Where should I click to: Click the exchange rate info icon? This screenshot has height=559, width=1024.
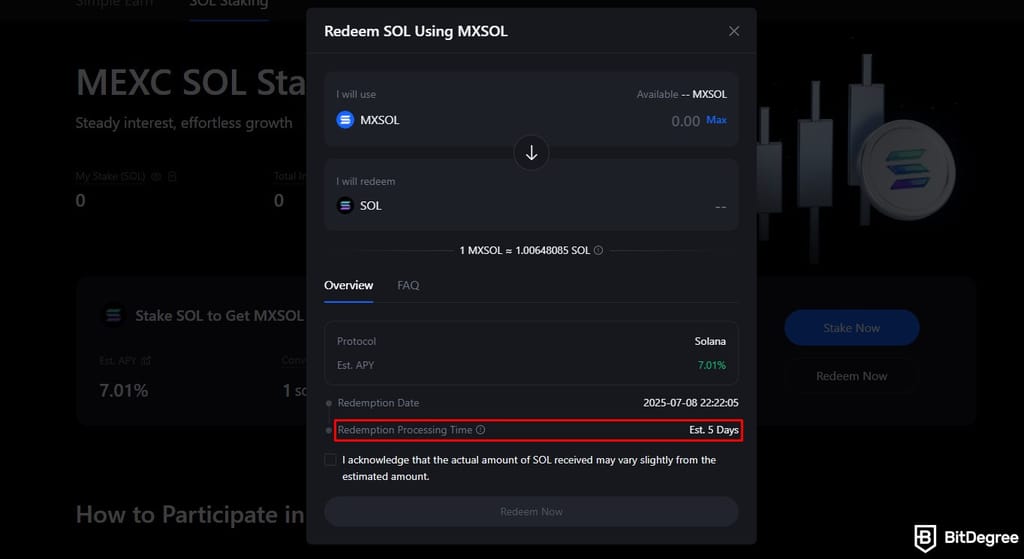pyautogui.click(x=598, y=251)
